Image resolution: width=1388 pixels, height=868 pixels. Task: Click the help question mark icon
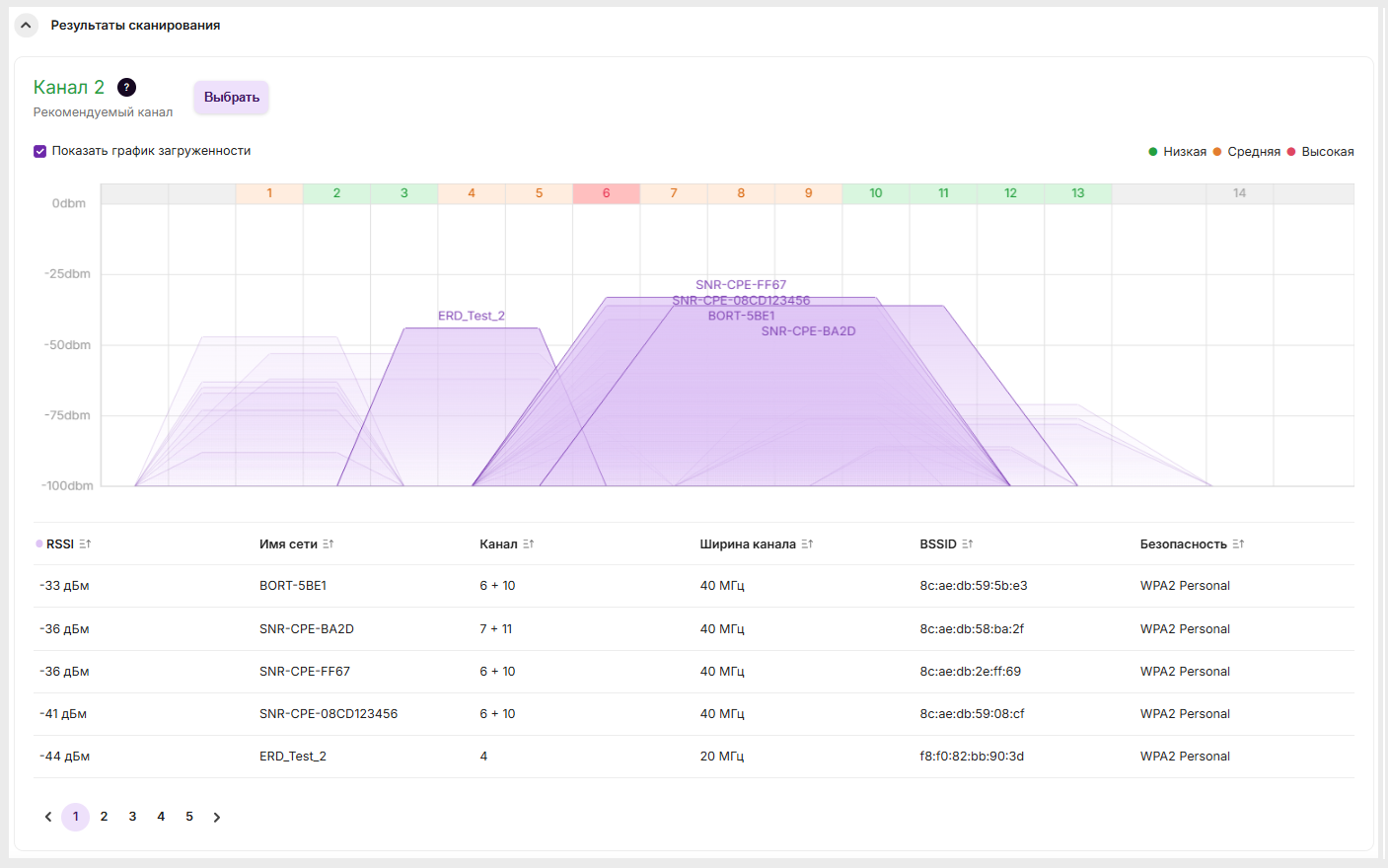click(x=126, y=88)
